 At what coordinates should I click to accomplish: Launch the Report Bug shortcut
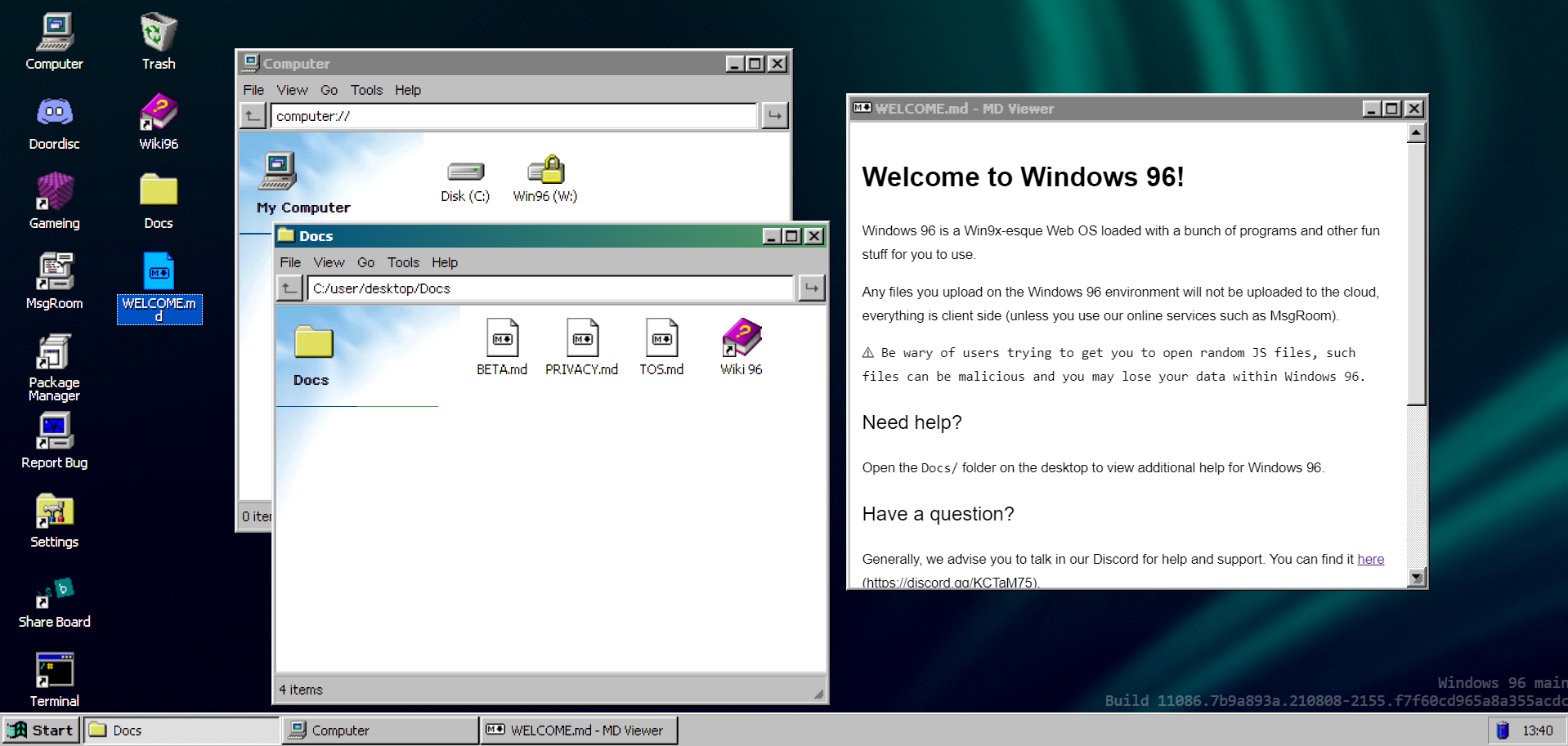pyautogui.click(x=54, y=440)
